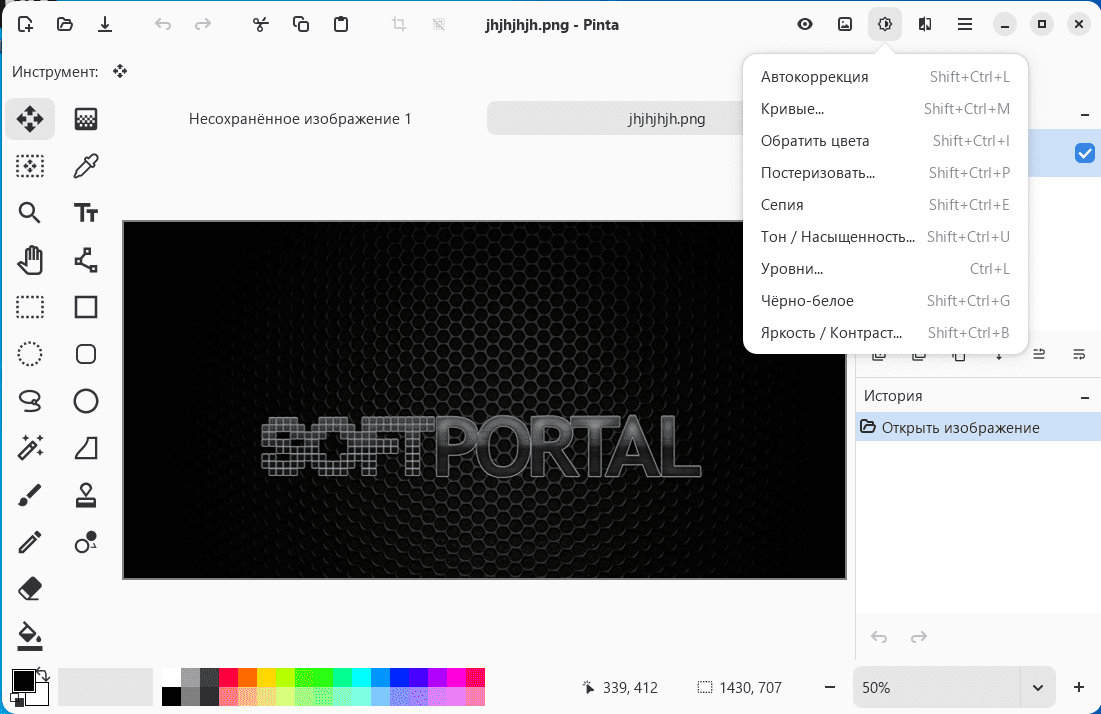Swap primary and secondary colors arrow
Viewport: 1101px width, 714px height.
[44, 675]
